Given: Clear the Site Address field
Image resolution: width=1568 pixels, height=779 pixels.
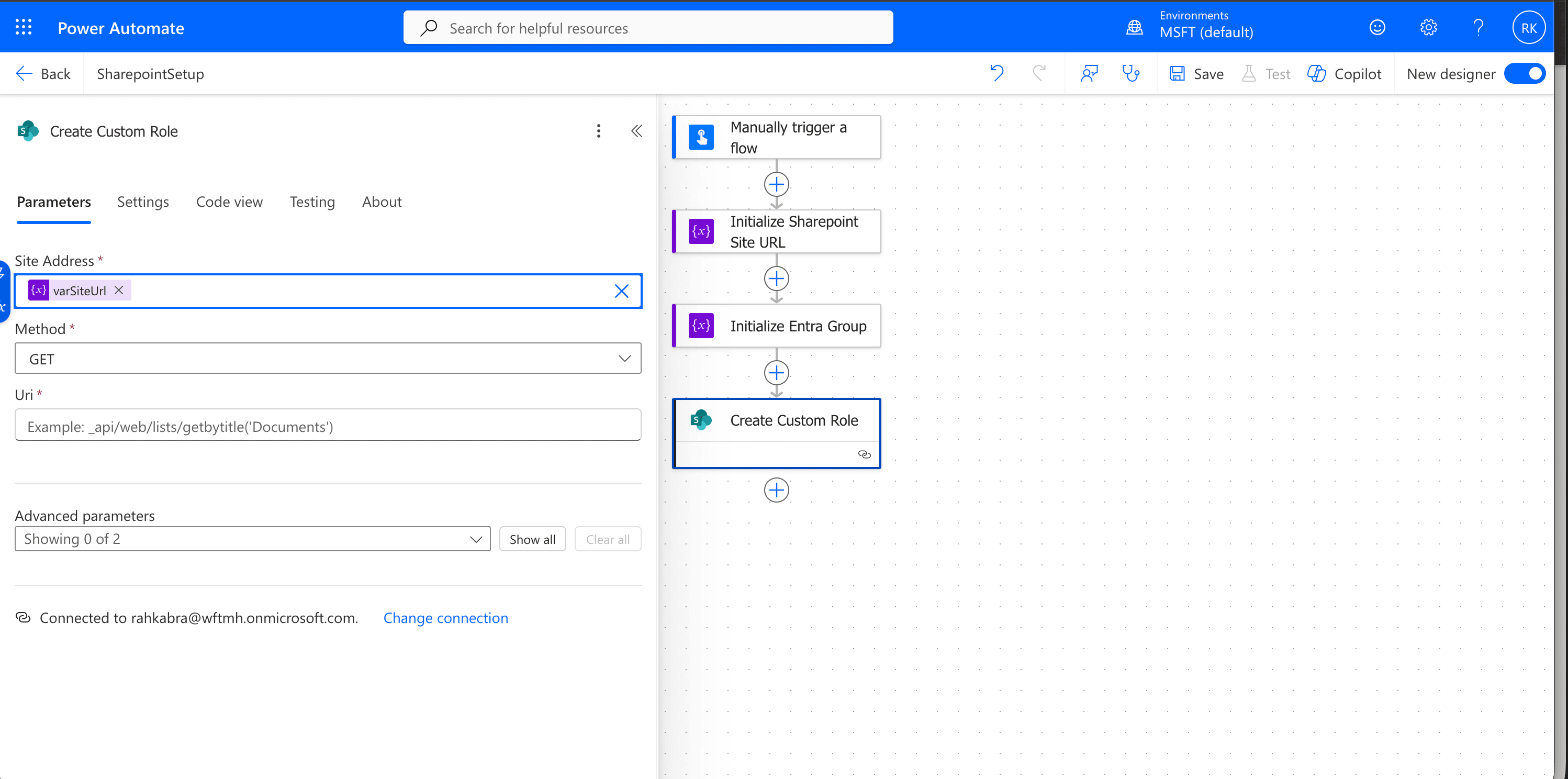Looking at the screenshot, I should [621, 291].
